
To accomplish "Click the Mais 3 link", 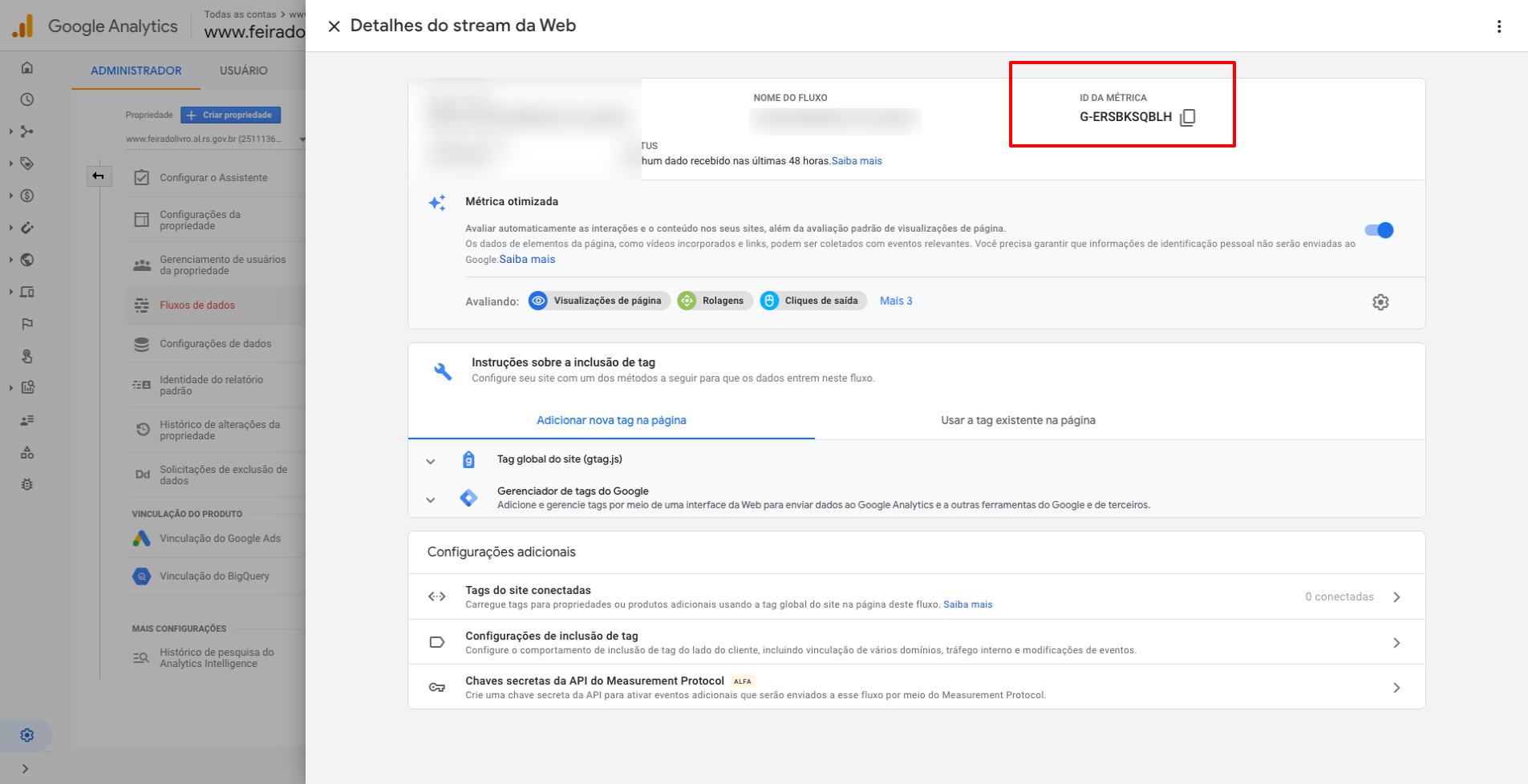I will pos(895,301).
